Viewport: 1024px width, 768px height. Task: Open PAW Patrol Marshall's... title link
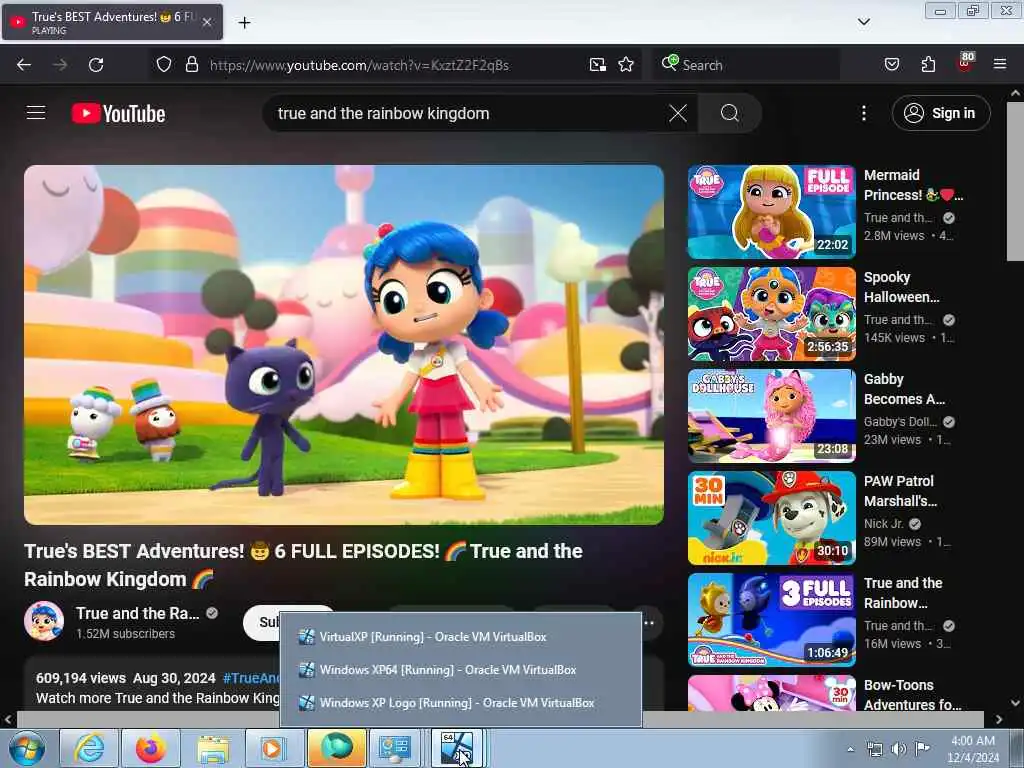tap(901, 491)
